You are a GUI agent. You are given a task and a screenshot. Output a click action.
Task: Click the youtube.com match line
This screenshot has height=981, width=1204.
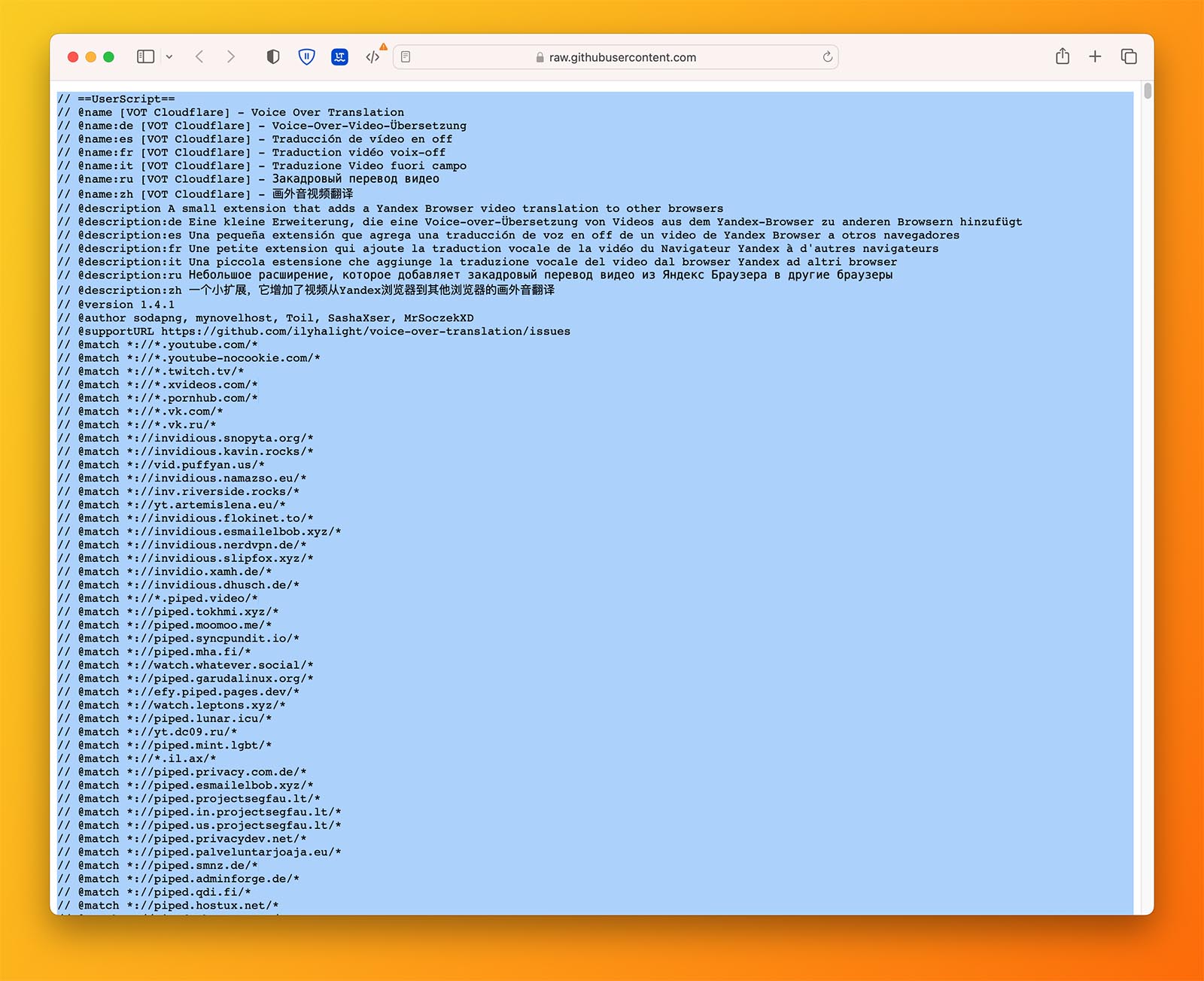point(158,345)
